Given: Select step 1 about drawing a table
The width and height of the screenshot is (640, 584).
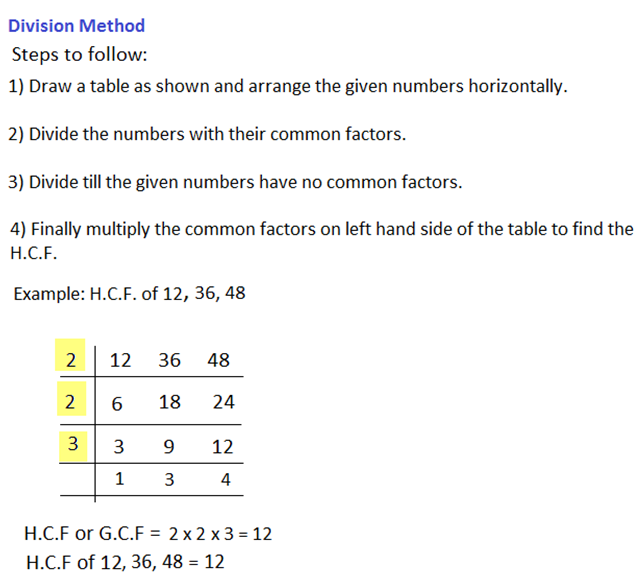Looking at the screenshot, I should (x=288, y=86).
